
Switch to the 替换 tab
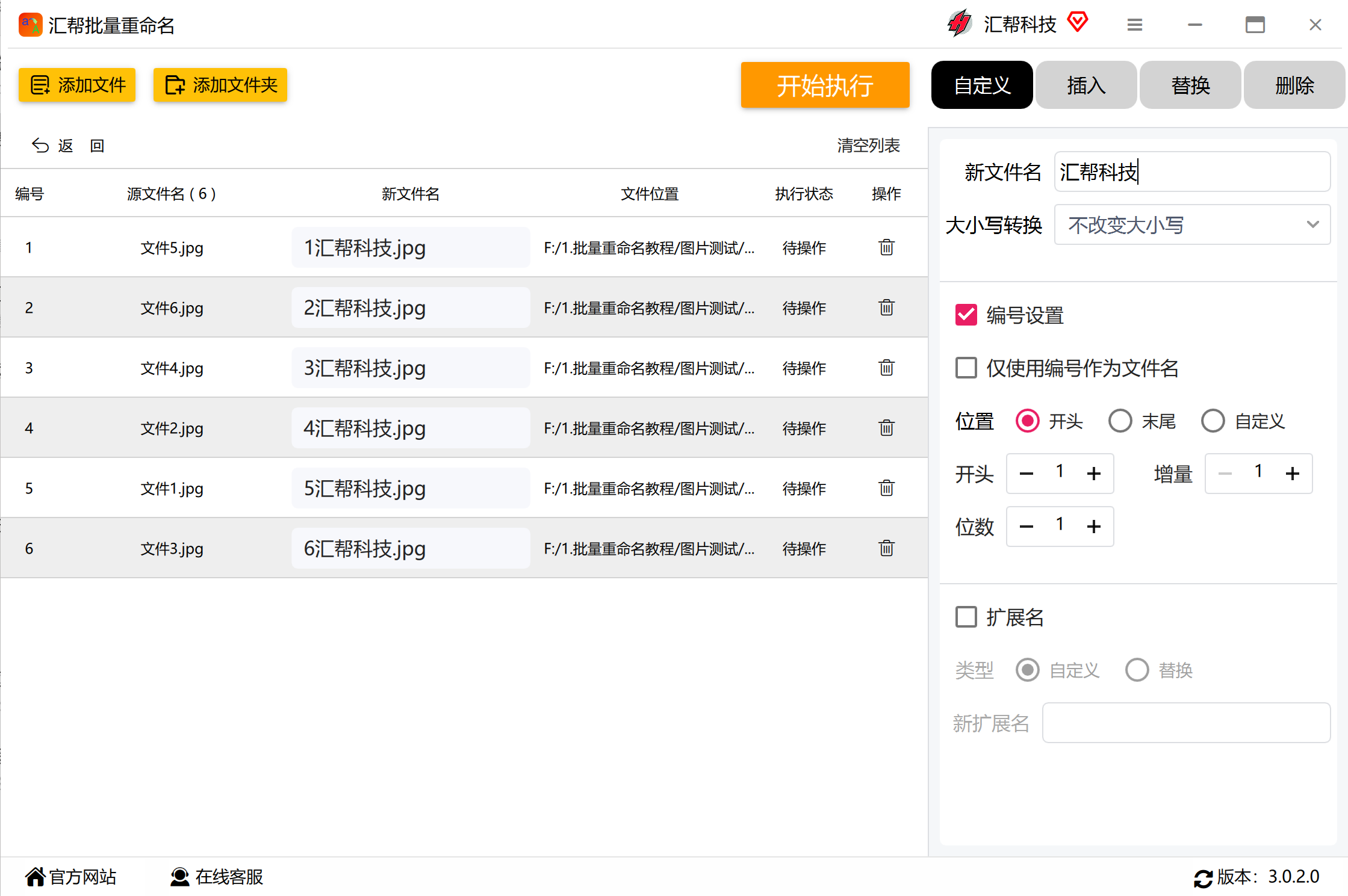pyautogui.click(x=1190, y=85)
